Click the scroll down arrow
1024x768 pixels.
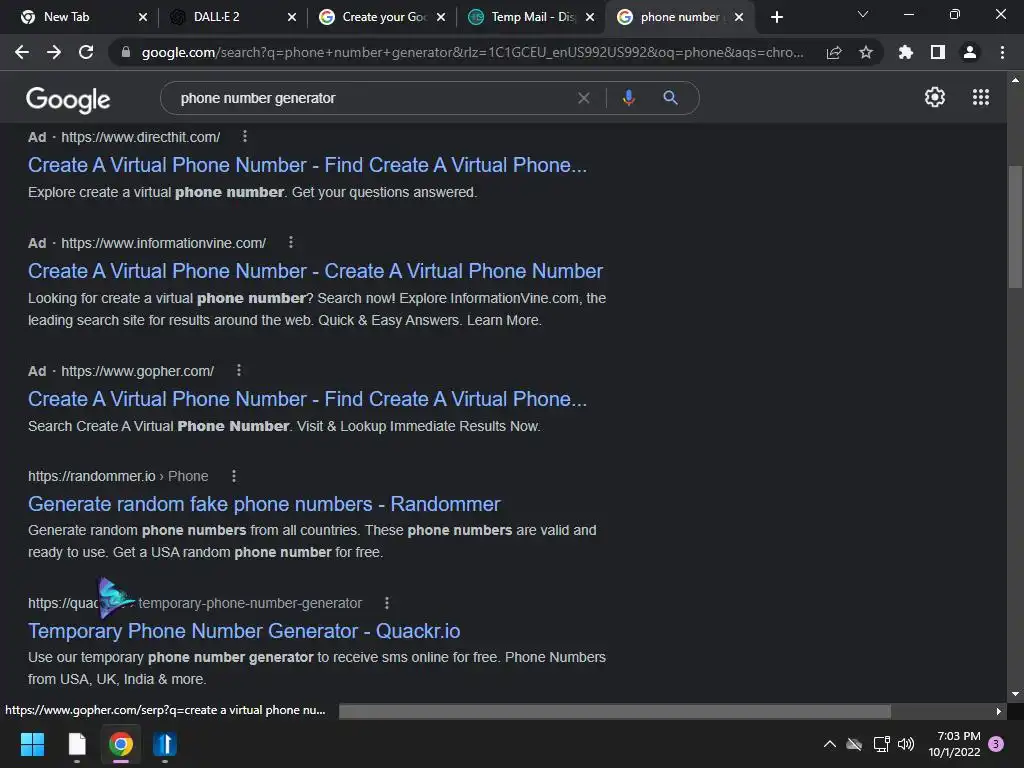click(1015, 694)
